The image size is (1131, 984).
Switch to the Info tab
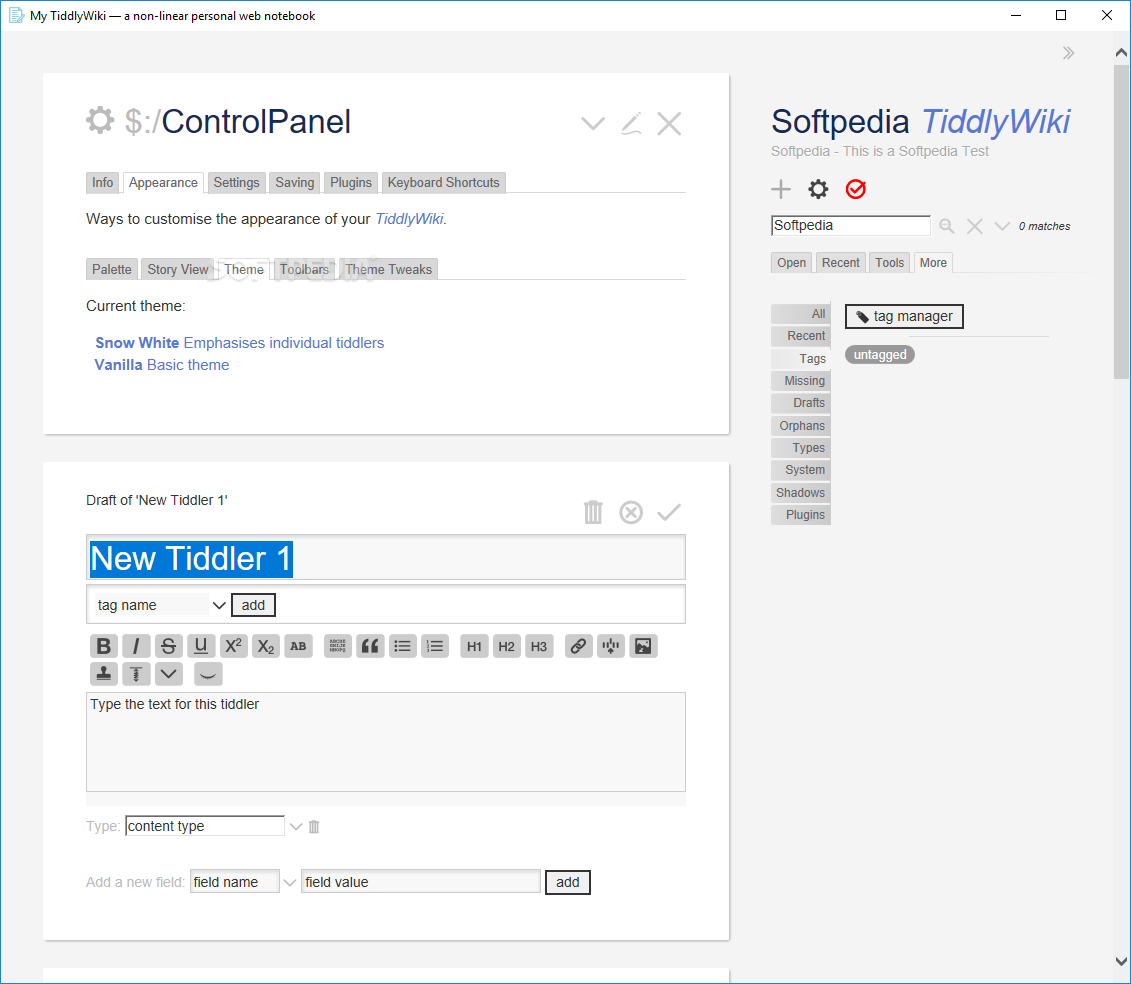(102, 183)
